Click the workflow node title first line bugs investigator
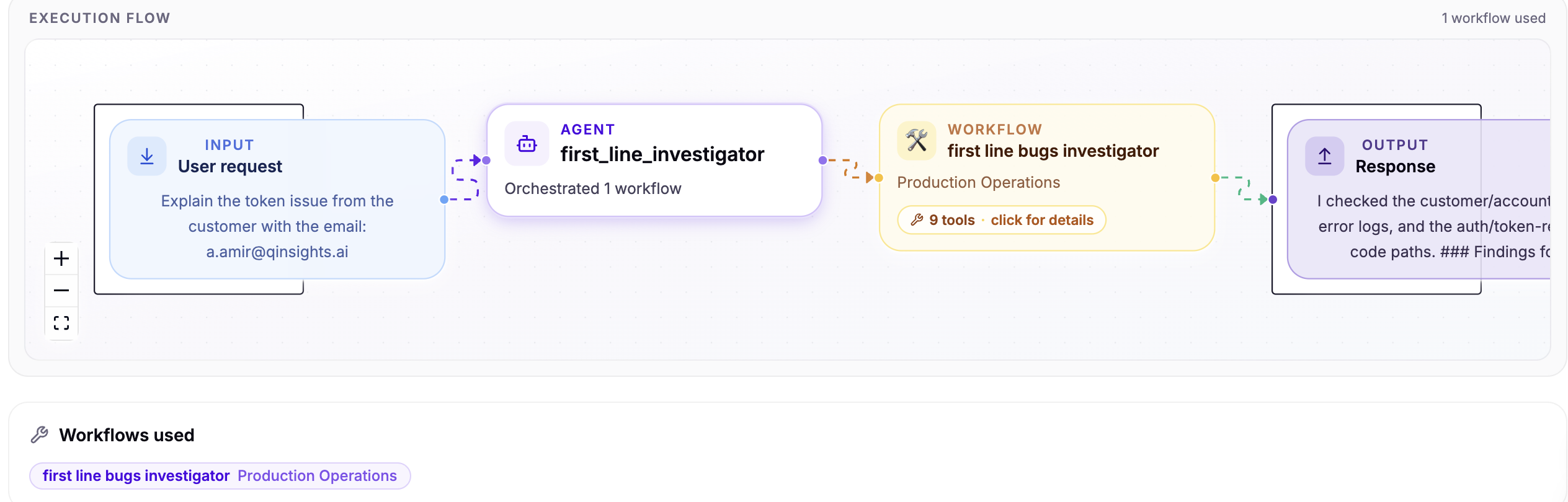The height and width of the screenshot is (502, 1568). [x=1053, y=151]
